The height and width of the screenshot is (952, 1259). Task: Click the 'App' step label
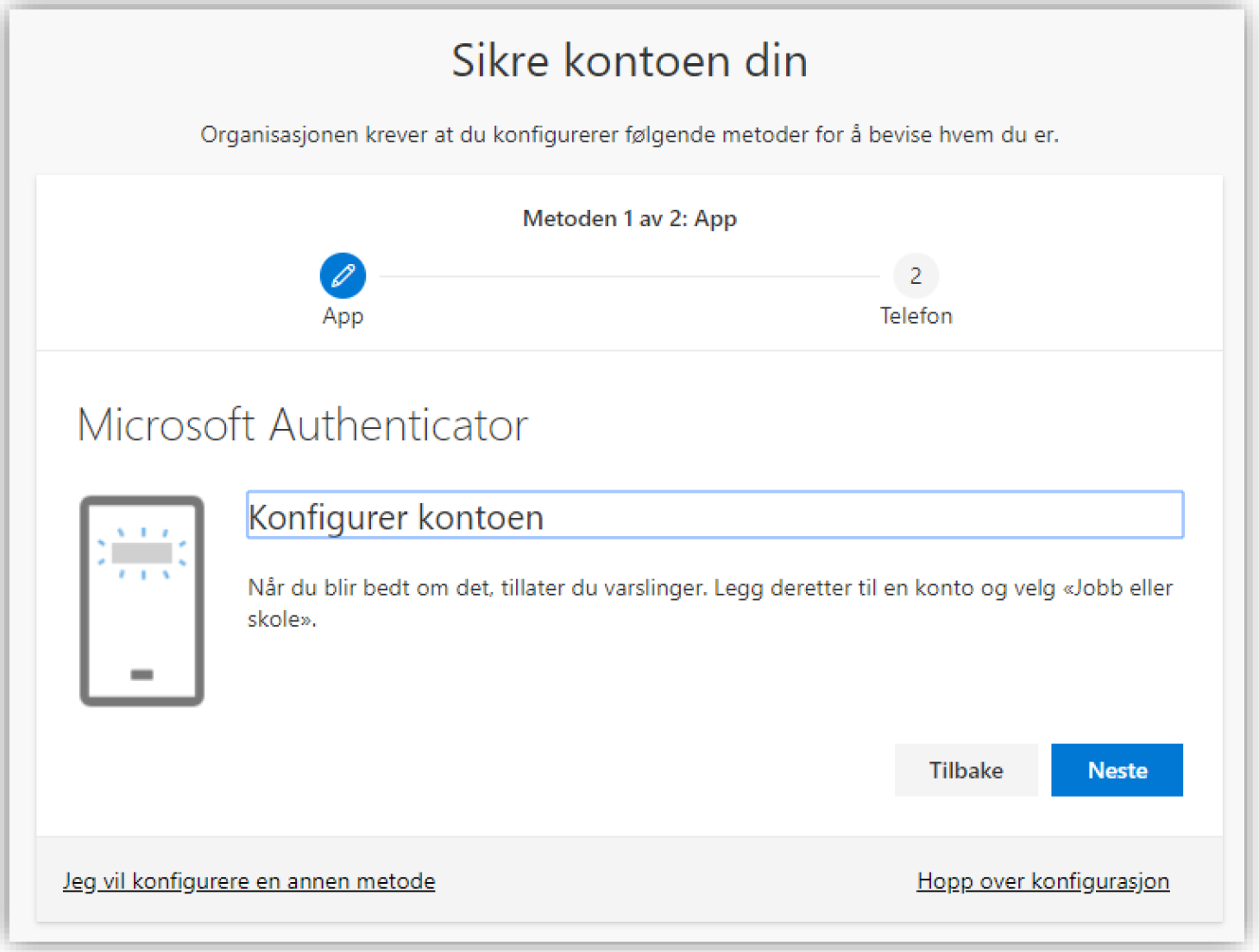pyautogui.click(x=343, y=317)
